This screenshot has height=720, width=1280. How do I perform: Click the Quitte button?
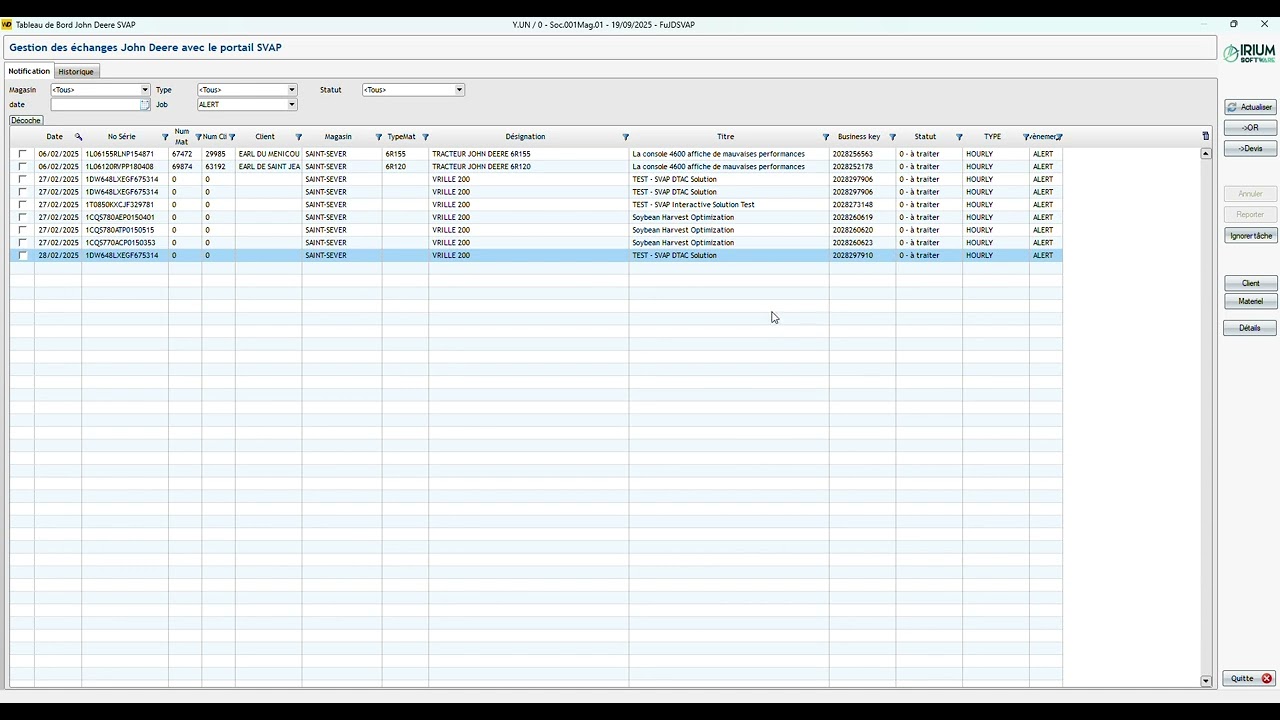1250,679
